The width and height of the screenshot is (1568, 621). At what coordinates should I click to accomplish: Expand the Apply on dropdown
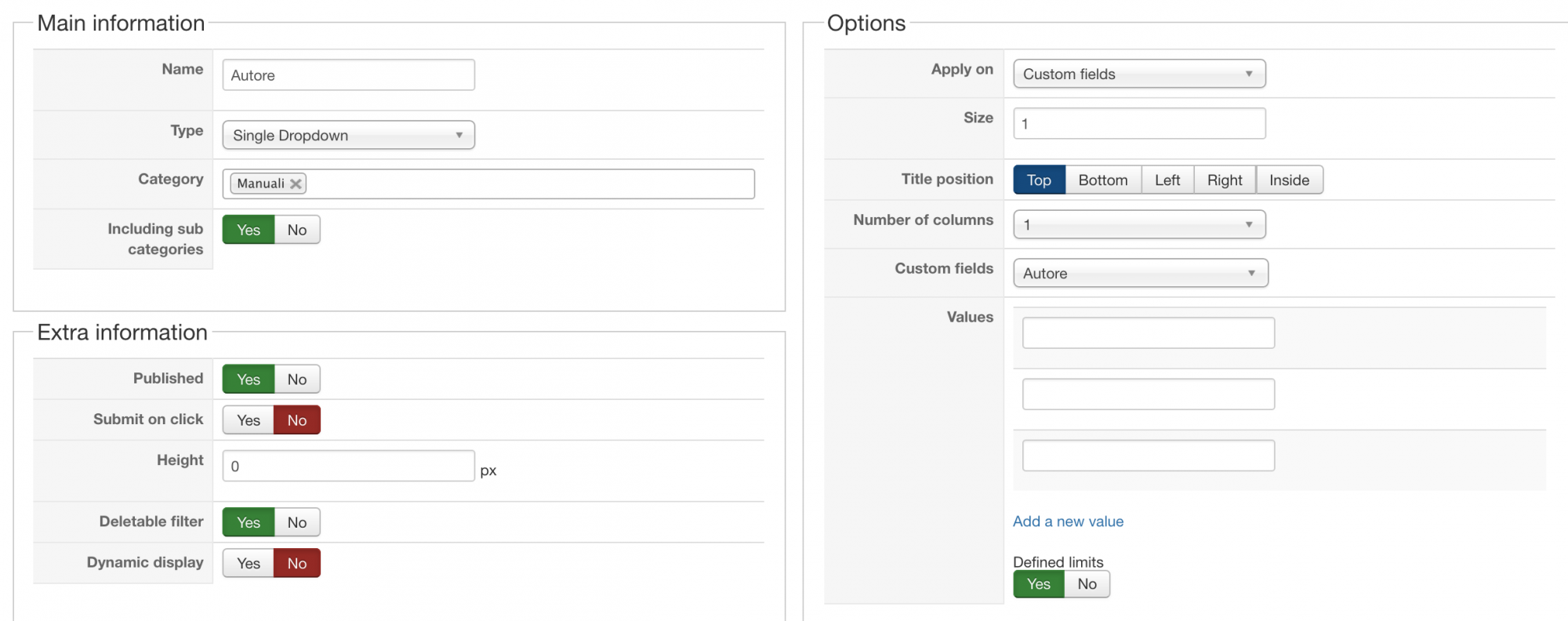1138,74
